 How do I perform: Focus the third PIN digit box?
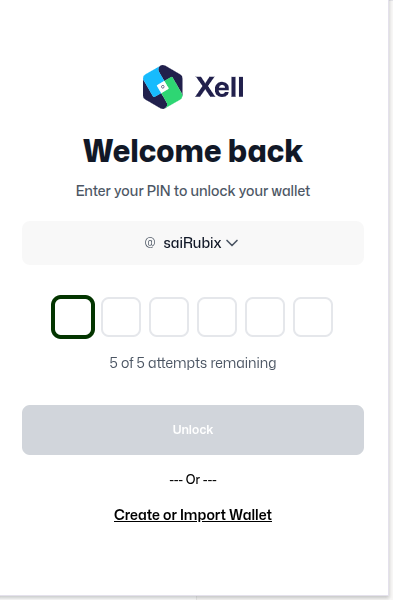click(169, 317)
